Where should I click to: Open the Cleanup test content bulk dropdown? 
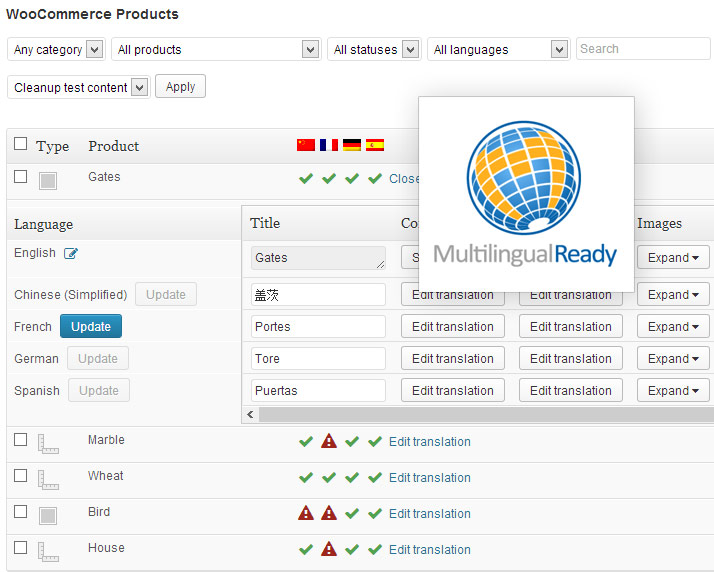(78, 87)
